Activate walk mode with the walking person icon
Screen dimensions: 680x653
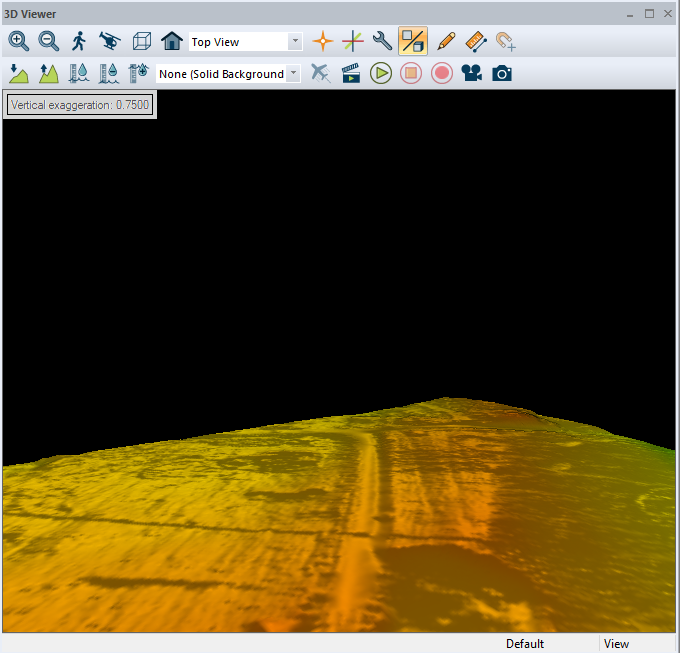coord(79,42)
